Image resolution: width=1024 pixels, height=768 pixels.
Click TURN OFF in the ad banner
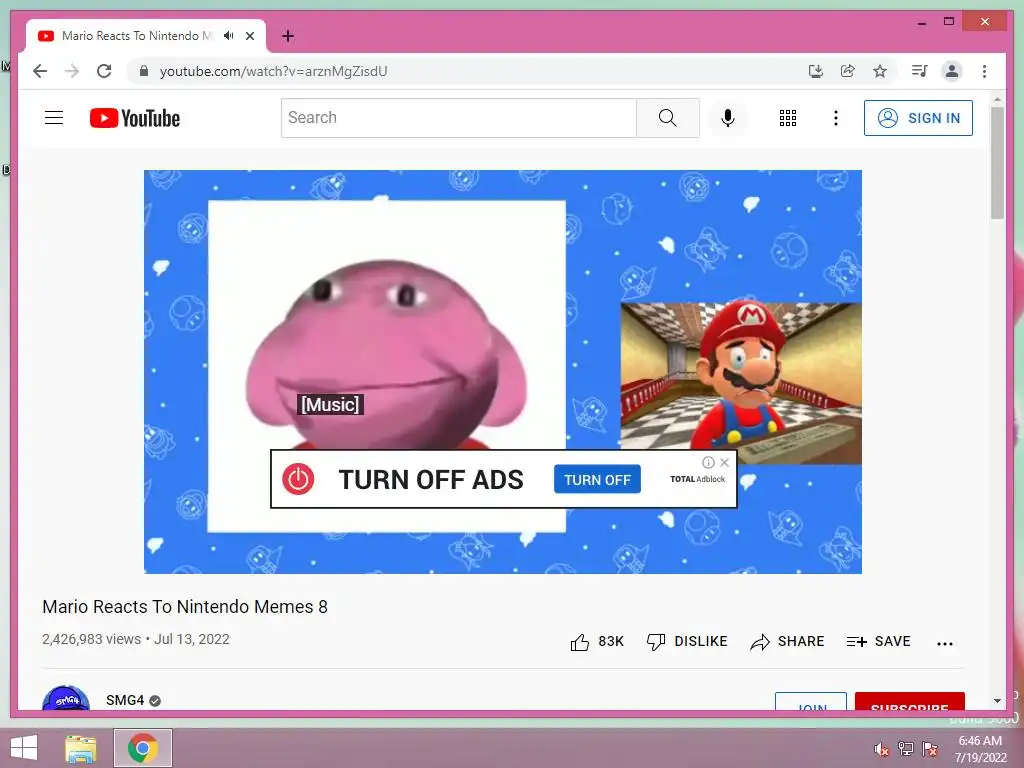pos(598,479)
